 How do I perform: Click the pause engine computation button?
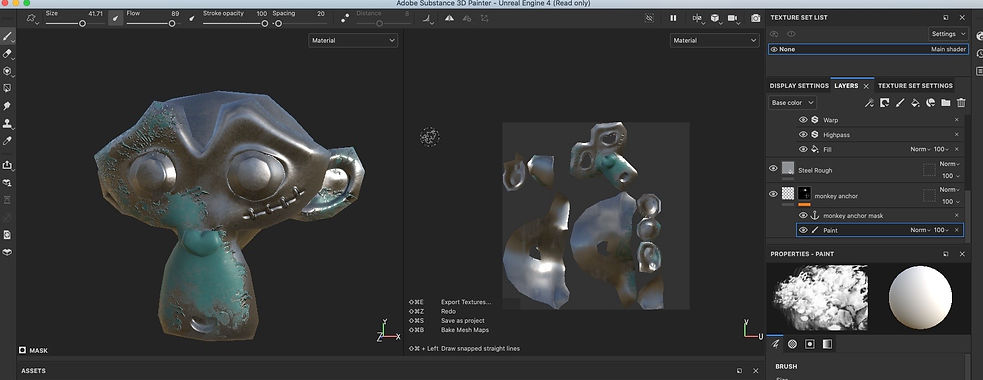coord(673,18)
